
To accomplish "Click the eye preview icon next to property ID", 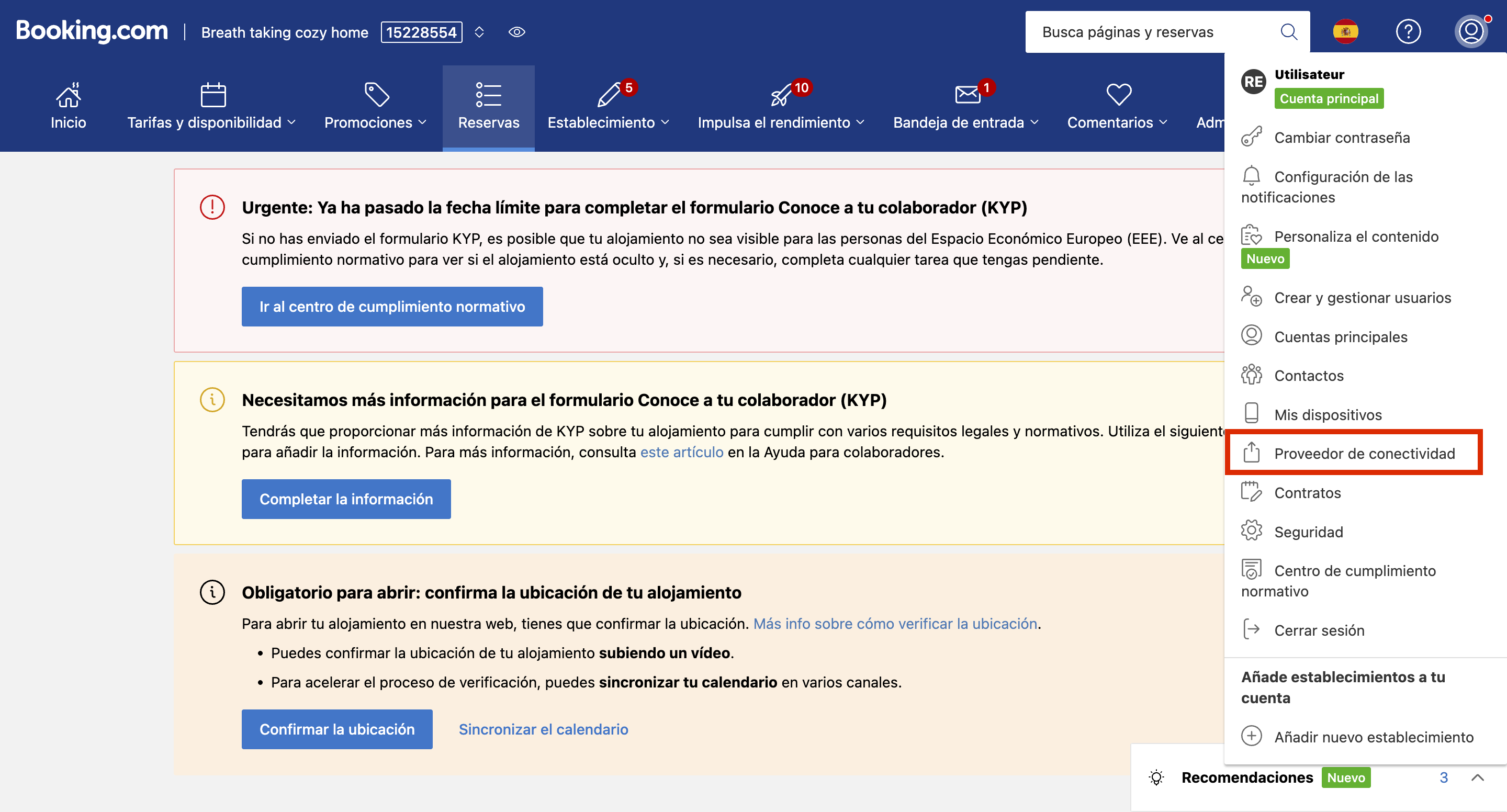I will (516, 32).
